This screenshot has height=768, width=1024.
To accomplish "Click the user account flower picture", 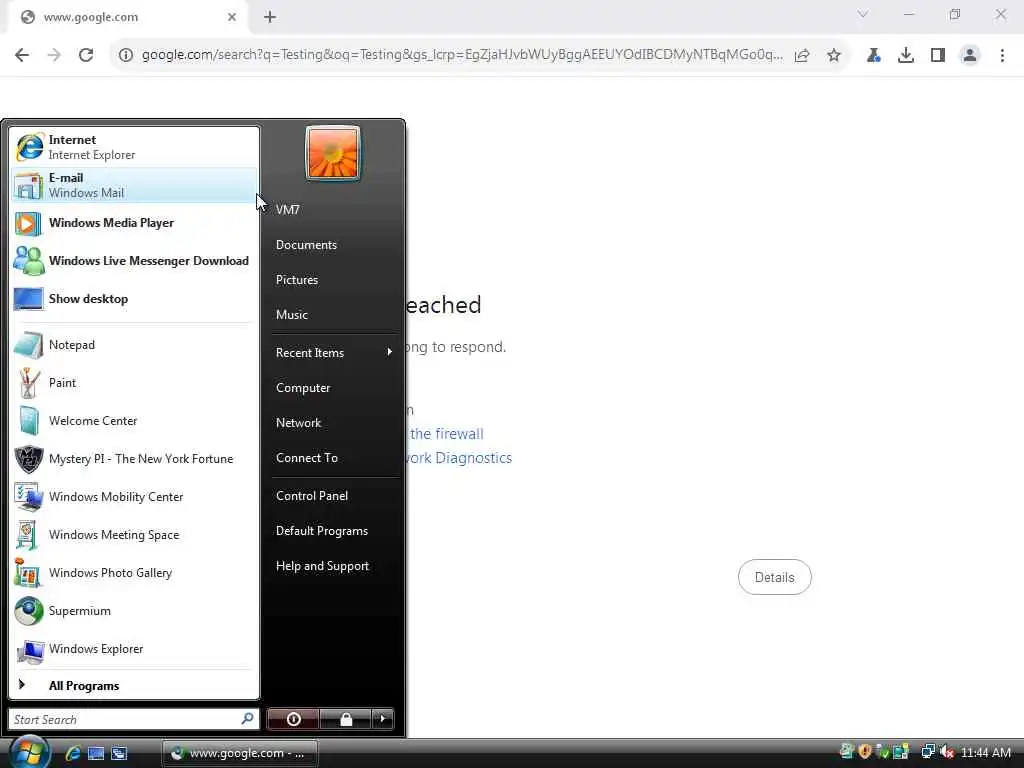I will tap(332, 153).
